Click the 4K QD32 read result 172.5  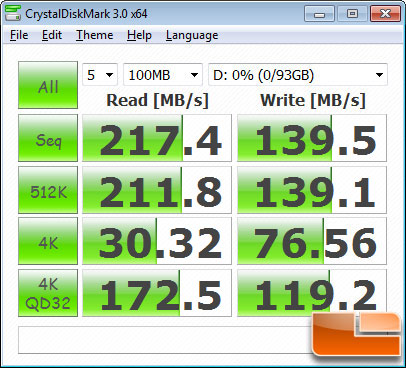click(x=157, y=293)
